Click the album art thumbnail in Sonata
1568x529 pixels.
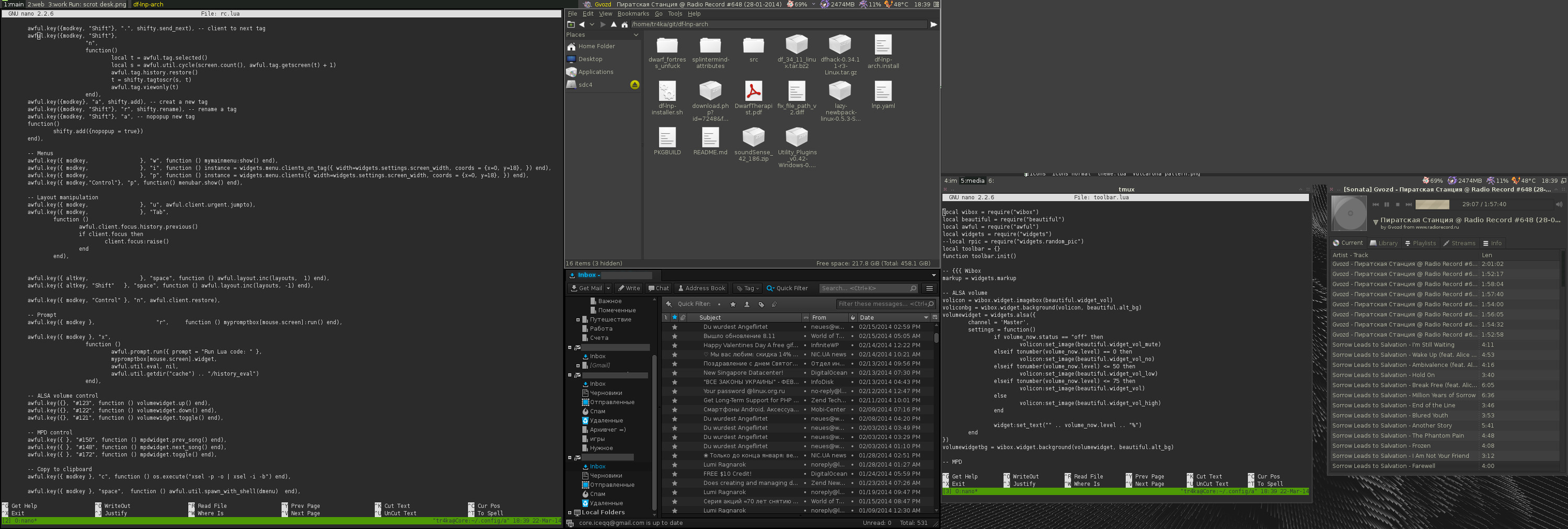tap(1349, 214)
